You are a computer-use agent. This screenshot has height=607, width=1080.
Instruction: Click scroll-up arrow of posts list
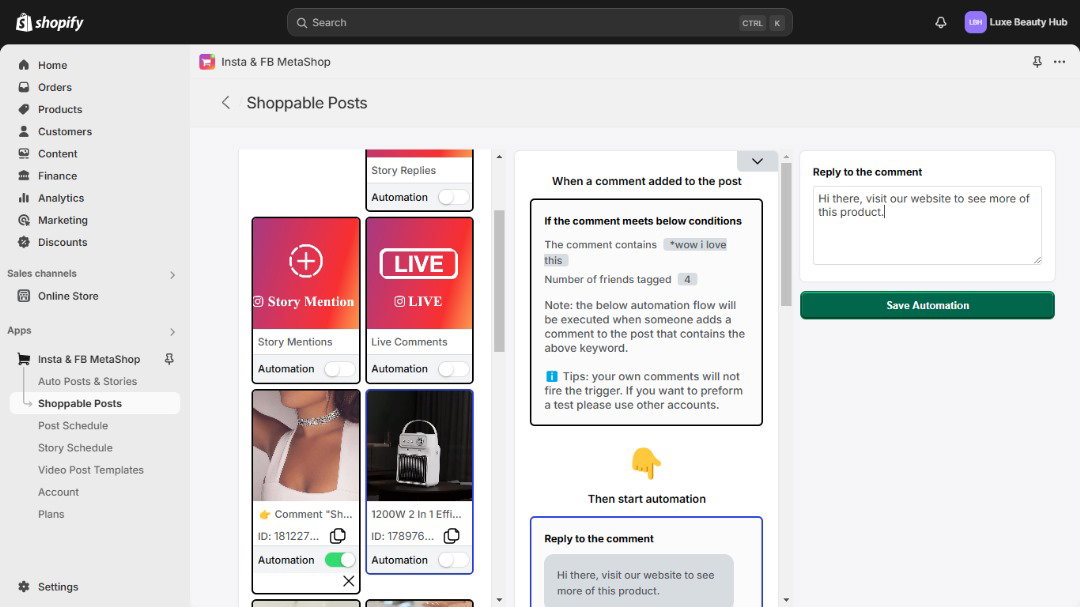coord(499,157)
